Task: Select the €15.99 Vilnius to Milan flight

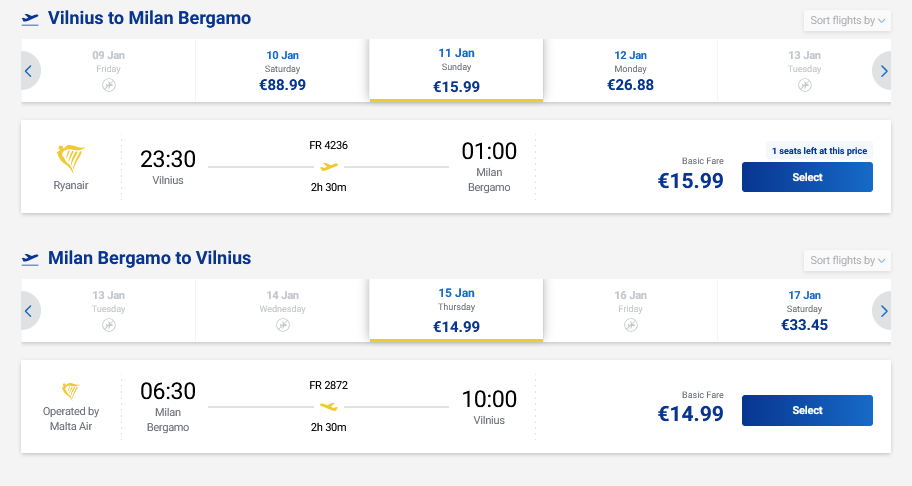Action: (806, 177)
